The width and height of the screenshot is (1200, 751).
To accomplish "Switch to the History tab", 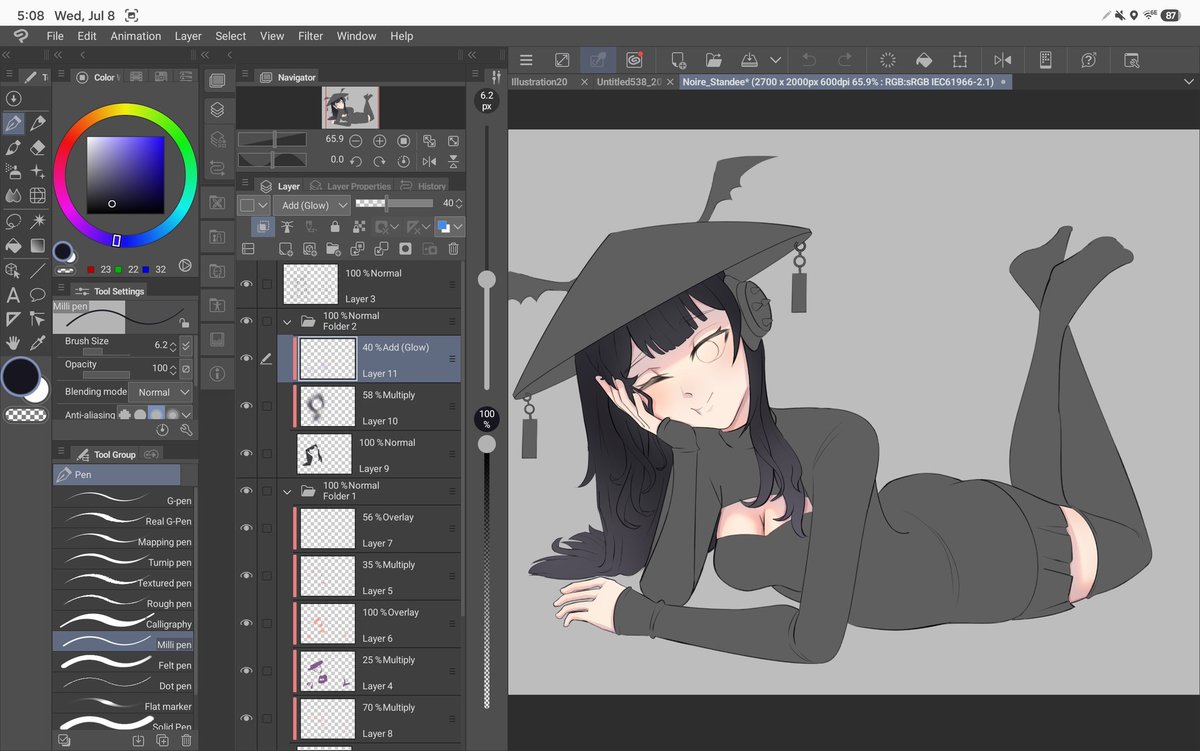I will [x=424, y=186].
